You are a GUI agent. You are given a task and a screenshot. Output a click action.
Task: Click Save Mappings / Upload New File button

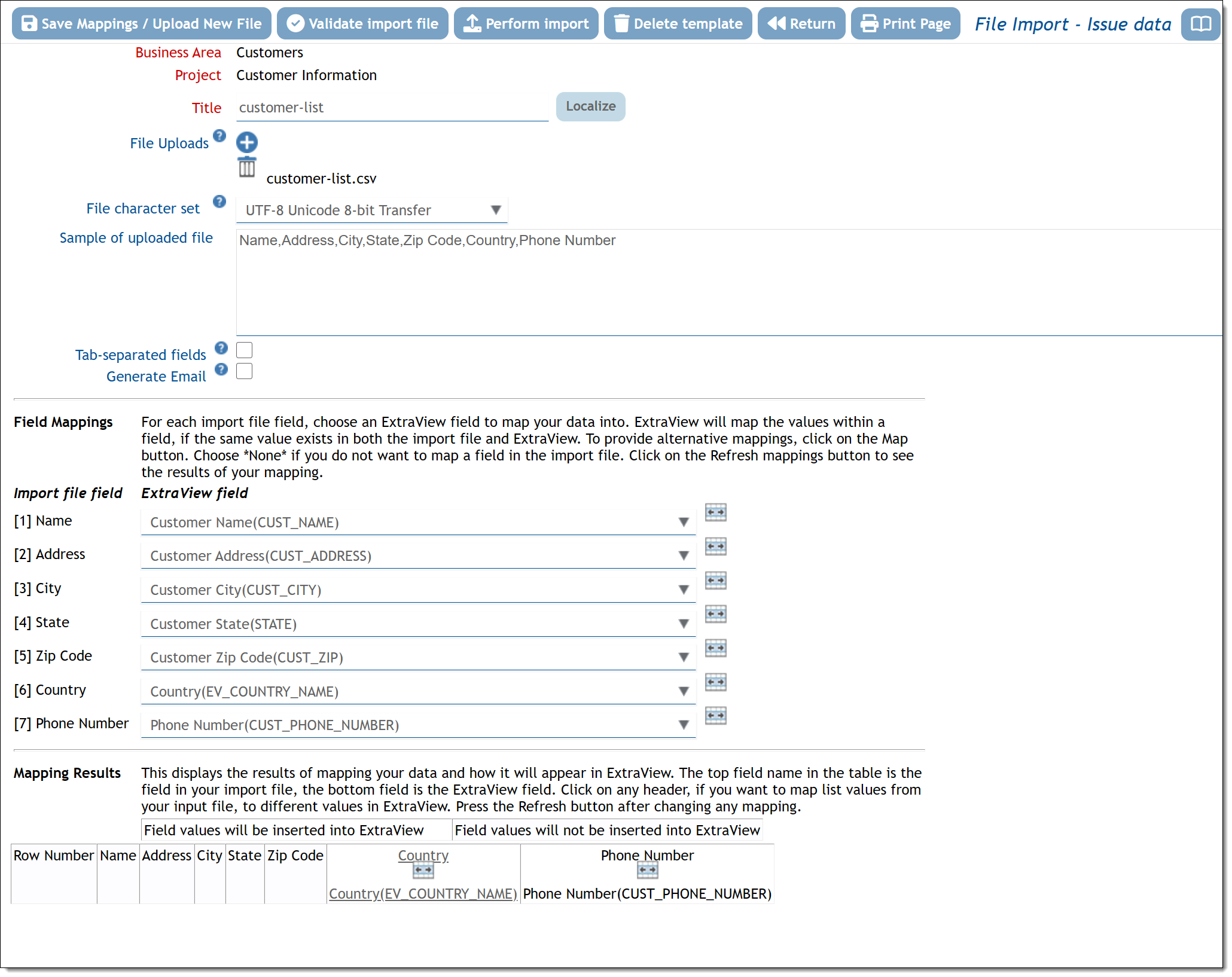tap(142, 23)
